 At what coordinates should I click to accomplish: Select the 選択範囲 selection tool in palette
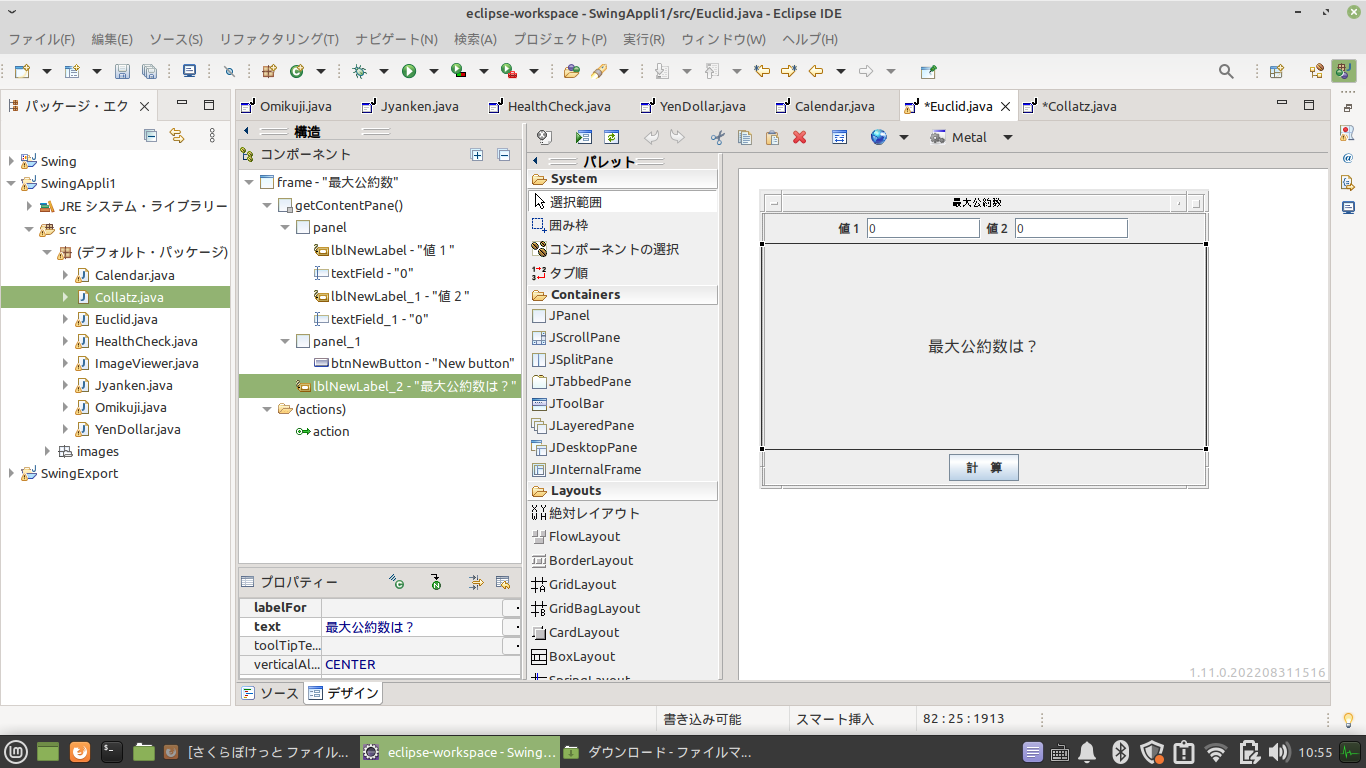tap(622, 202)
